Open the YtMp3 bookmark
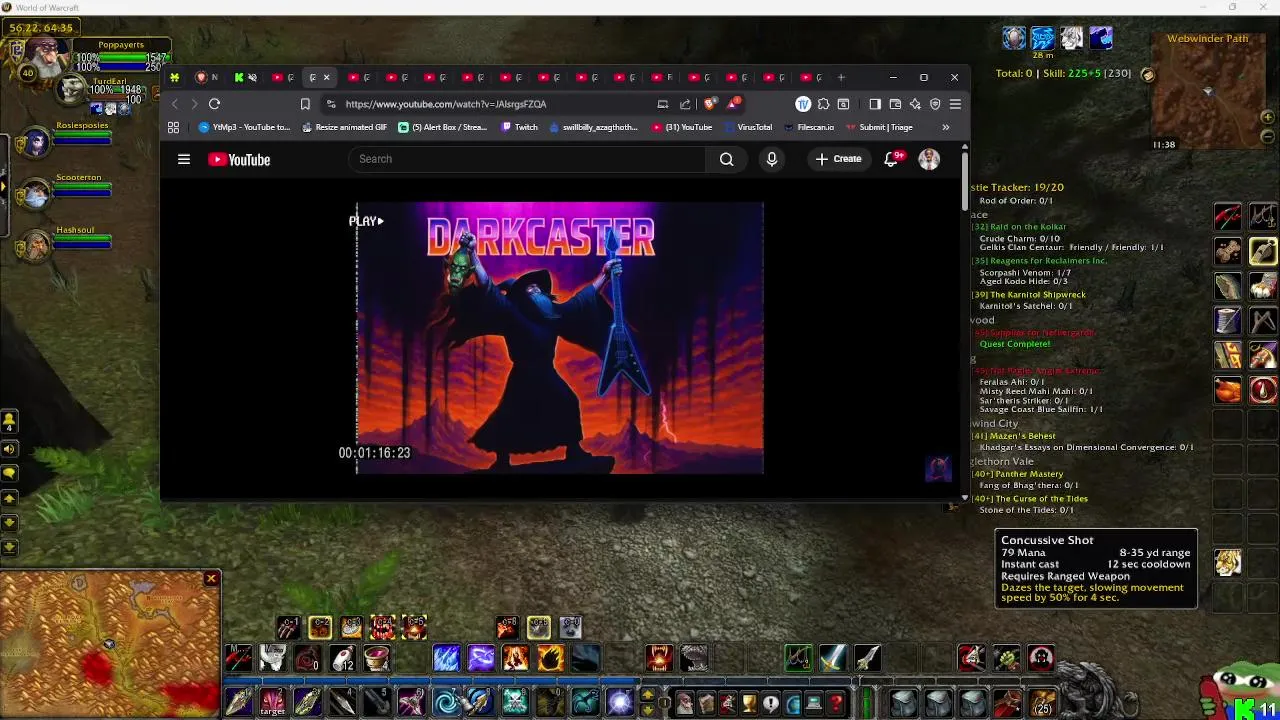The width and height of the screenshot is (1280, 720). [244, 128]
